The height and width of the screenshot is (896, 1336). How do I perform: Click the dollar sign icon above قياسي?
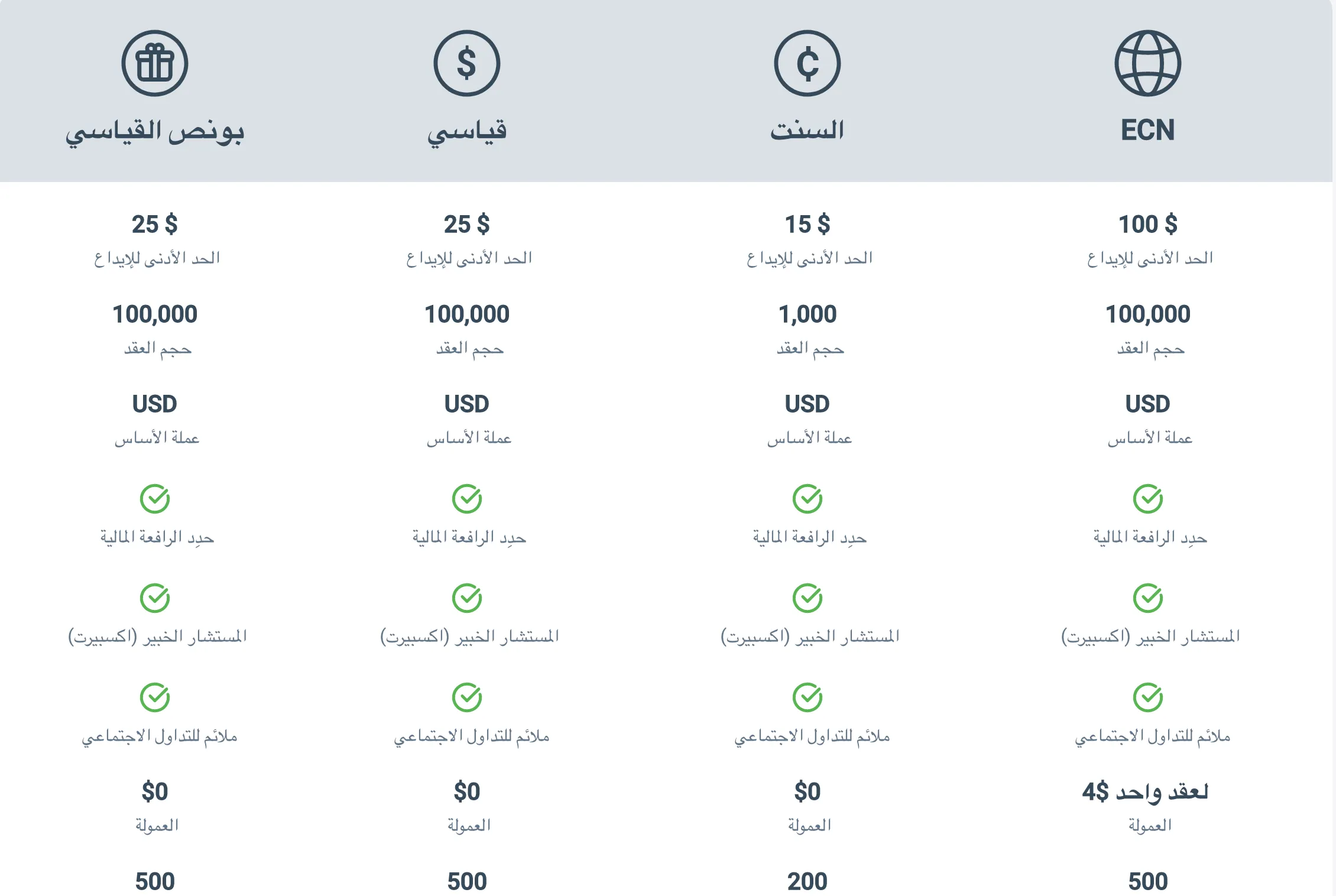pos(467,63)
